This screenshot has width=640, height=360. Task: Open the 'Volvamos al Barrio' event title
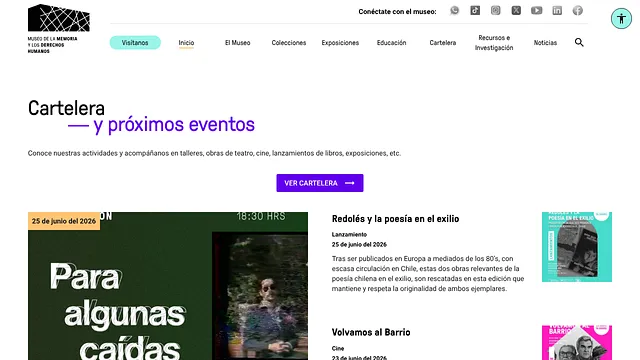(371, 332)
